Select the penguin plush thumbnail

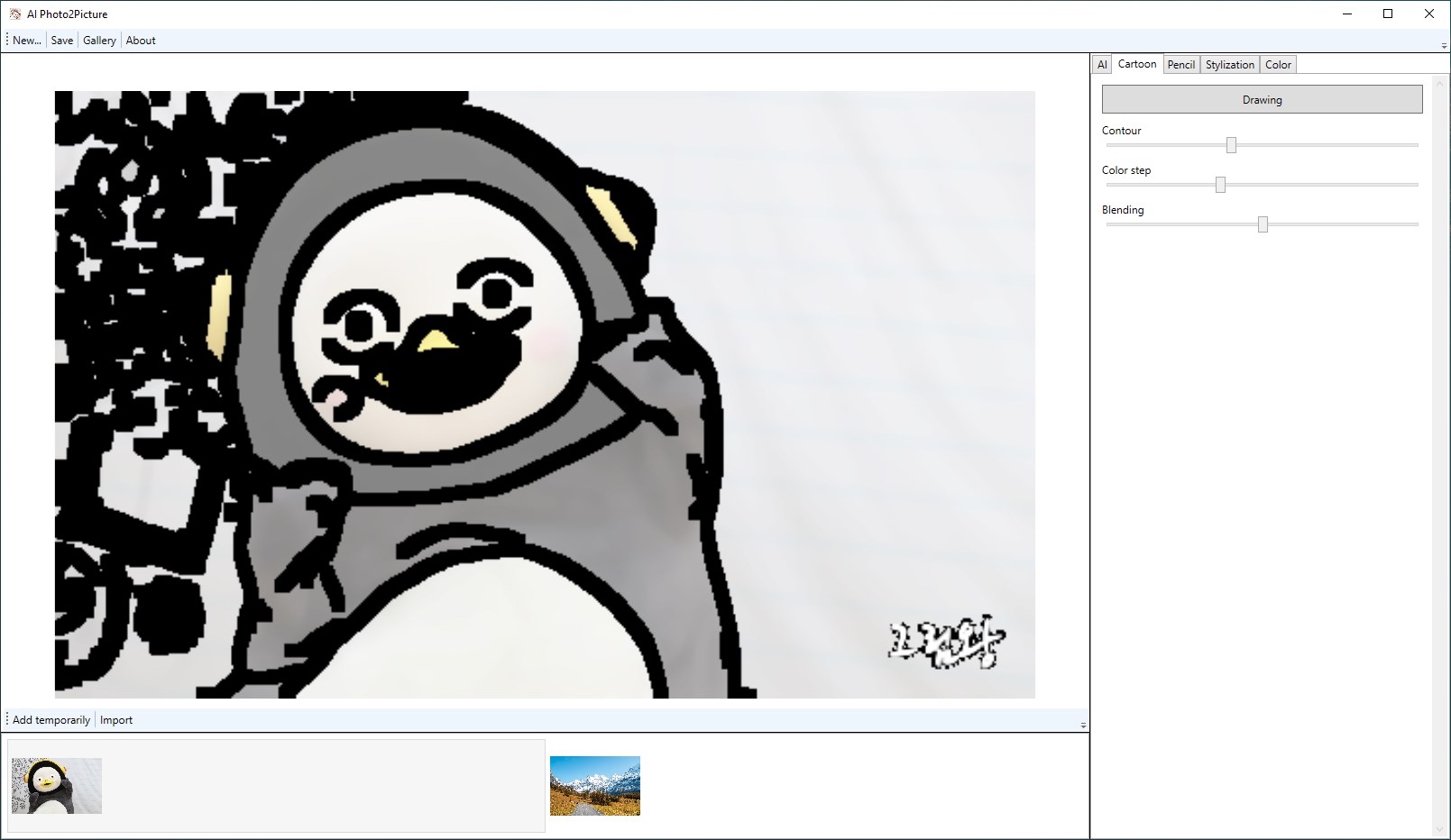point(57,786)
